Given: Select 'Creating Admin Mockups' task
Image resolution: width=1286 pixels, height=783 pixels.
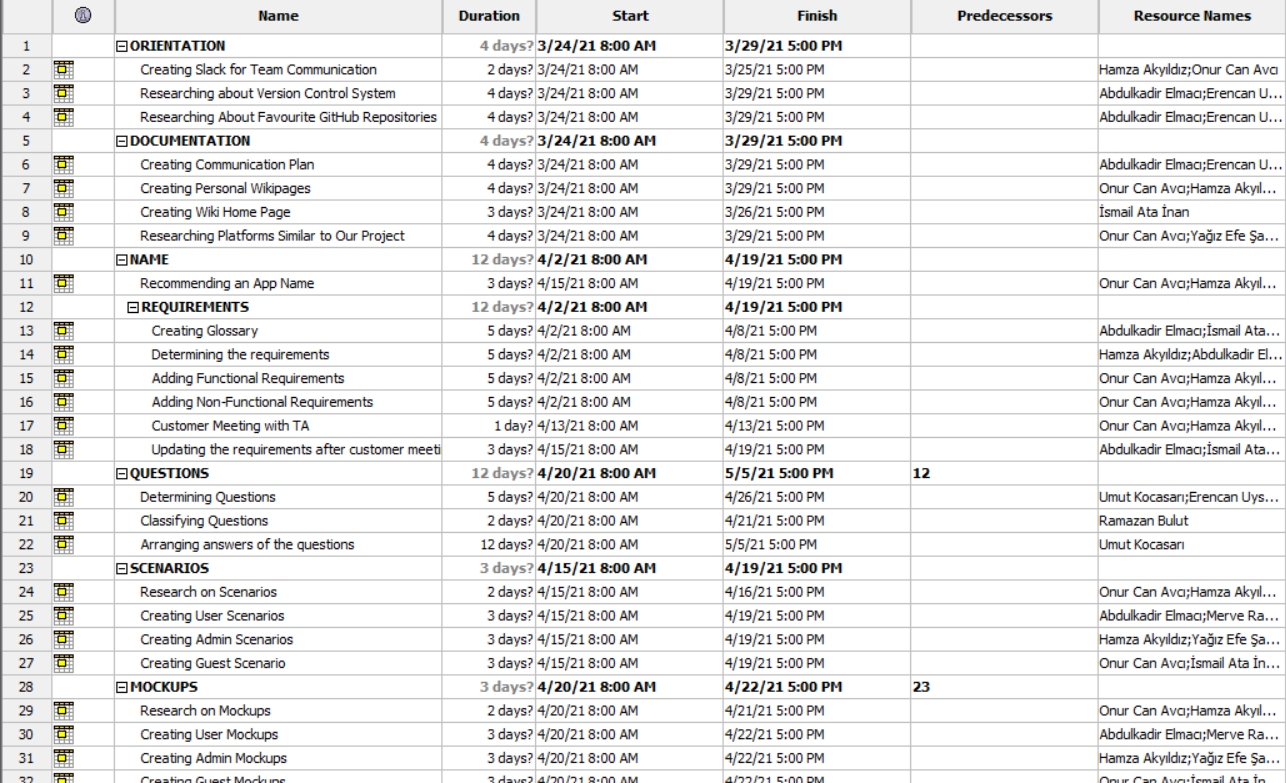Looking at the screenshot, I should coord(213,758).
